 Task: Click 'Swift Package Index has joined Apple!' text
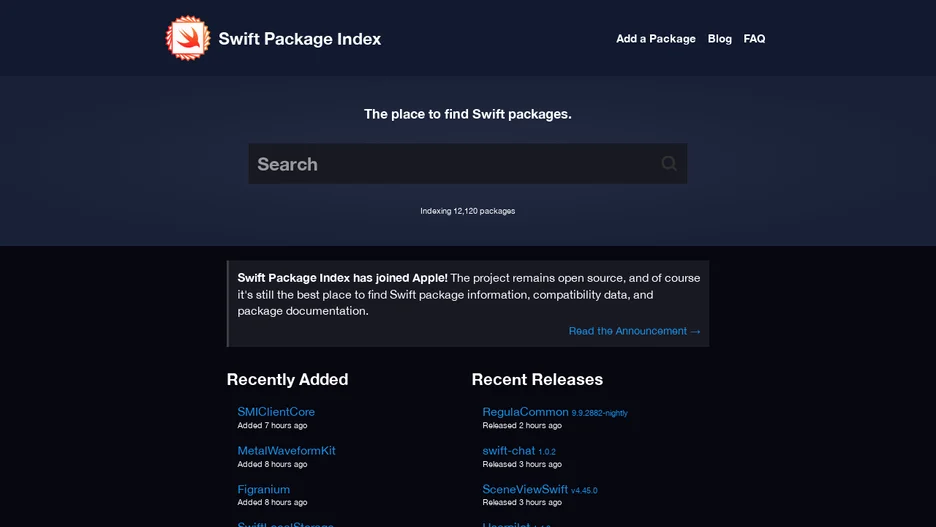click(342, 278)
